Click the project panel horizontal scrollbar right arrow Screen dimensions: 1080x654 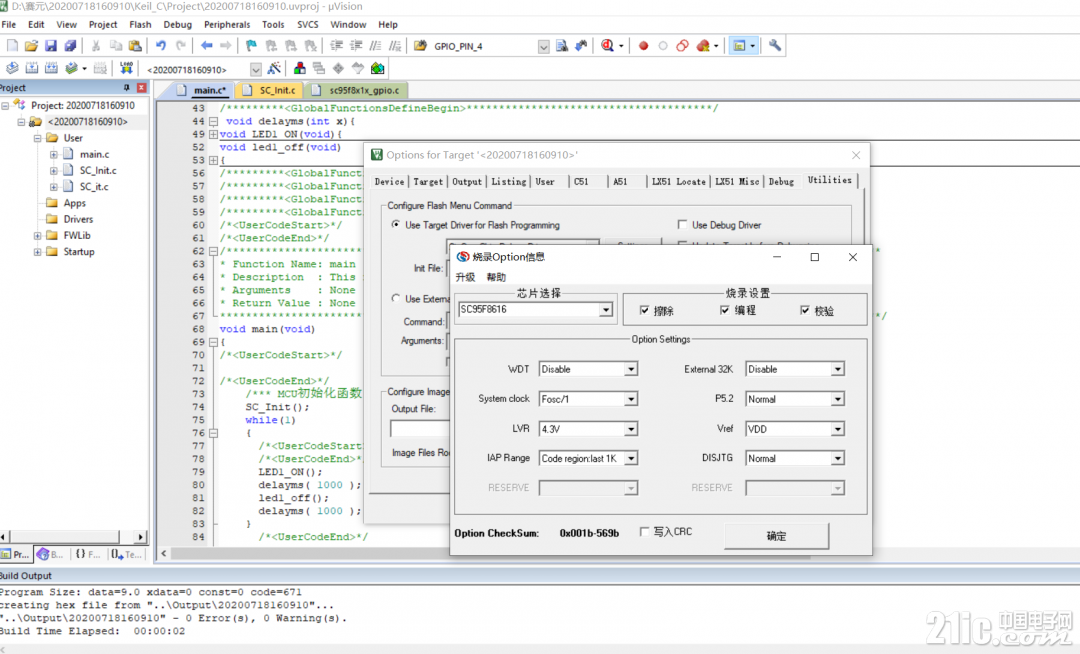tap(141, 536)
